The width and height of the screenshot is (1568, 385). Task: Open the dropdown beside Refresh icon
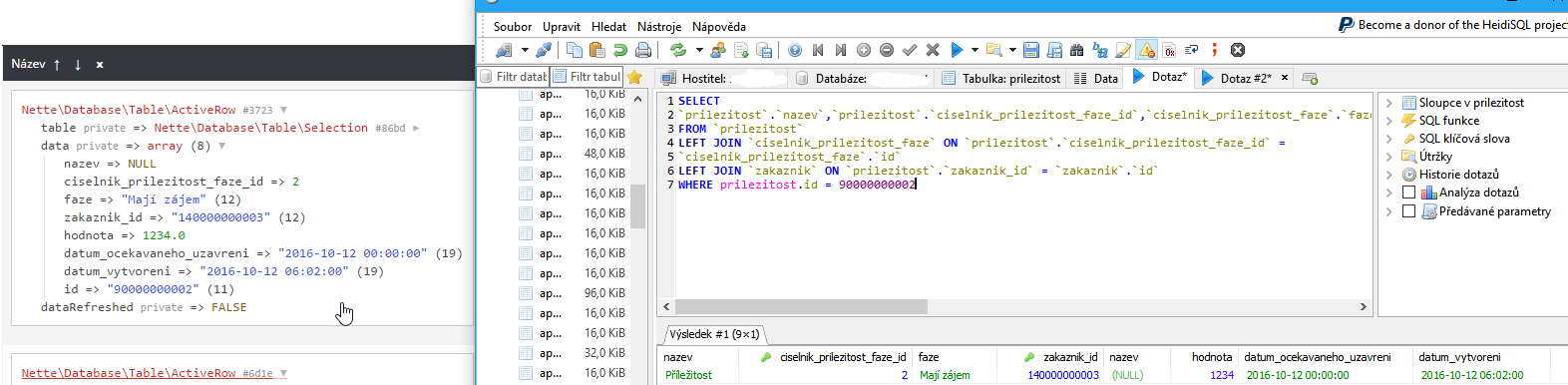(698, 50)
